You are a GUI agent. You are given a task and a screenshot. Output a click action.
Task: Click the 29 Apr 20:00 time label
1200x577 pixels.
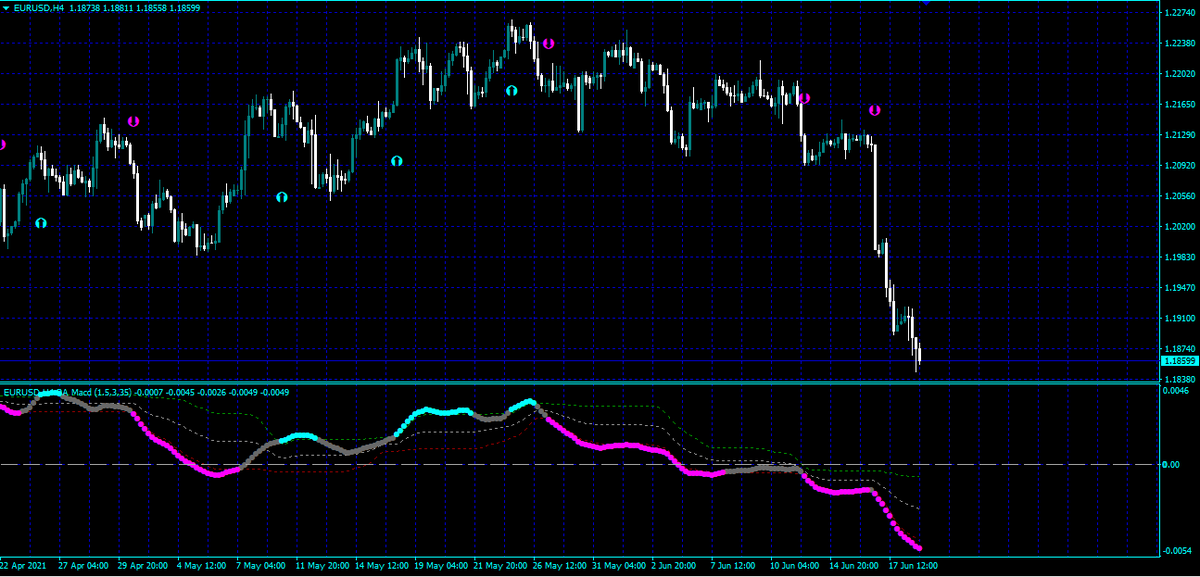pyautogui.click(x=143, y=566)
